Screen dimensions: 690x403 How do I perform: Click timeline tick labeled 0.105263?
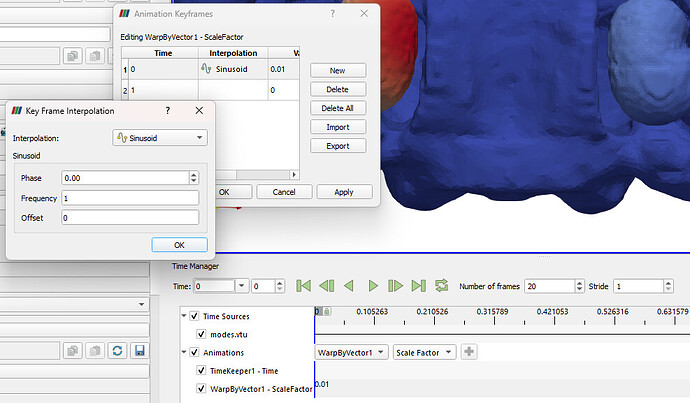tap(372, 311)
